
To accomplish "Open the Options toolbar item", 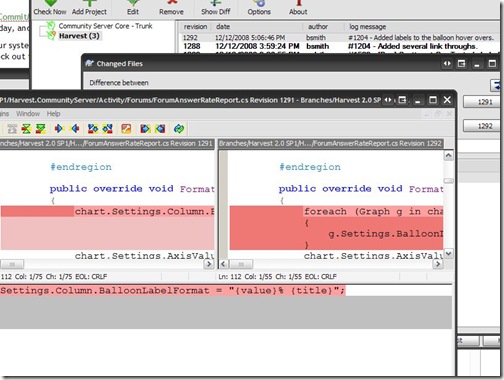I will click(x=259, y=7).
